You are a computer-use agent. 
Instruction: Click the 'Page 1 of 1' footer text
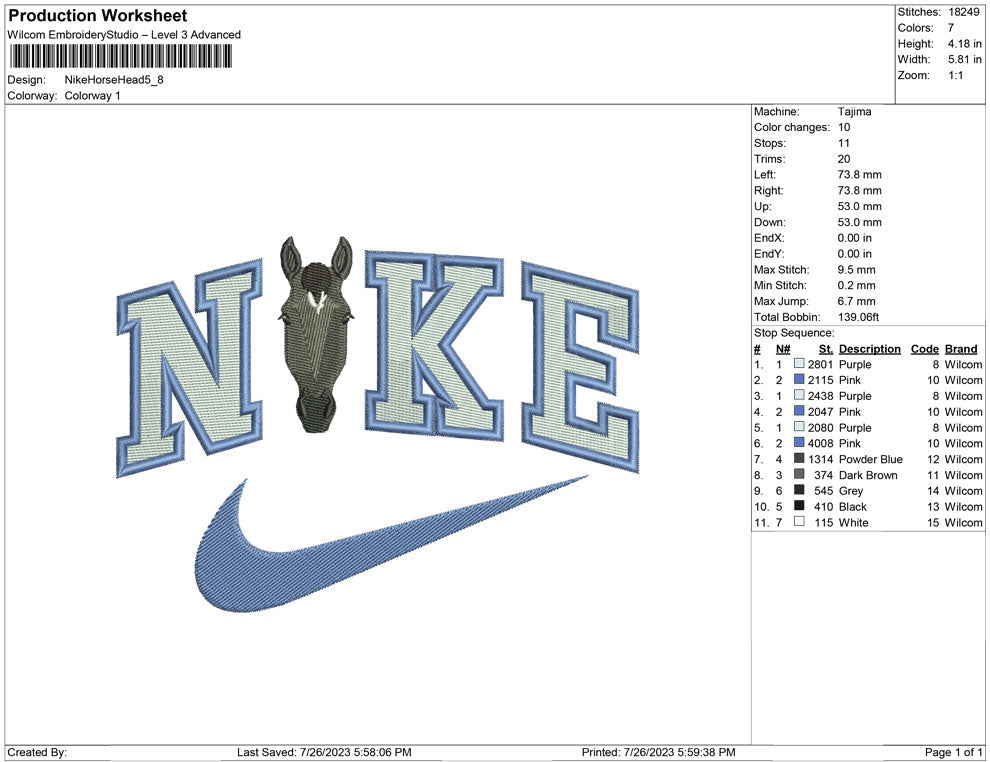click(x=953, y=752)
